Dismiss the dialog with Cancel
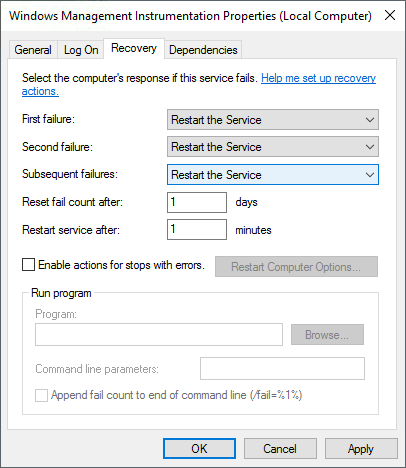 [x=280, y=449]
